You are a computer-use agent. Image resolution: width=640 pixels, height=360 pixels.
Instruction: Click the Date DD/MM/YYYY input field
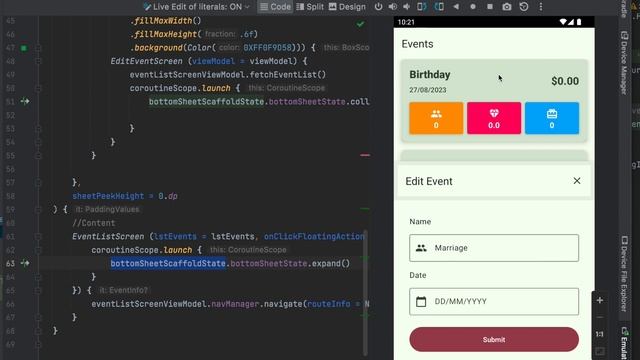coord(494,302)
